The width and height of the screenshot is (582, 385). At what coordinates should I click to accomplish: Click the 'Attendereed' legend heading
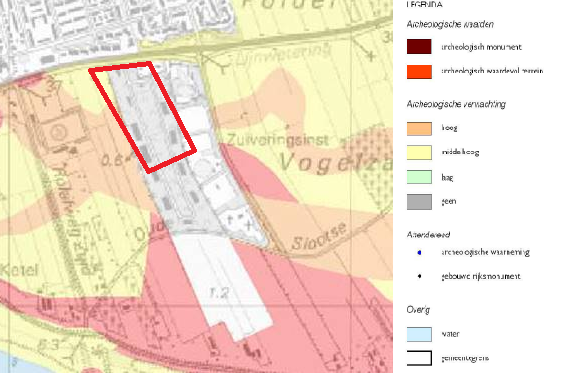(428, 235)
